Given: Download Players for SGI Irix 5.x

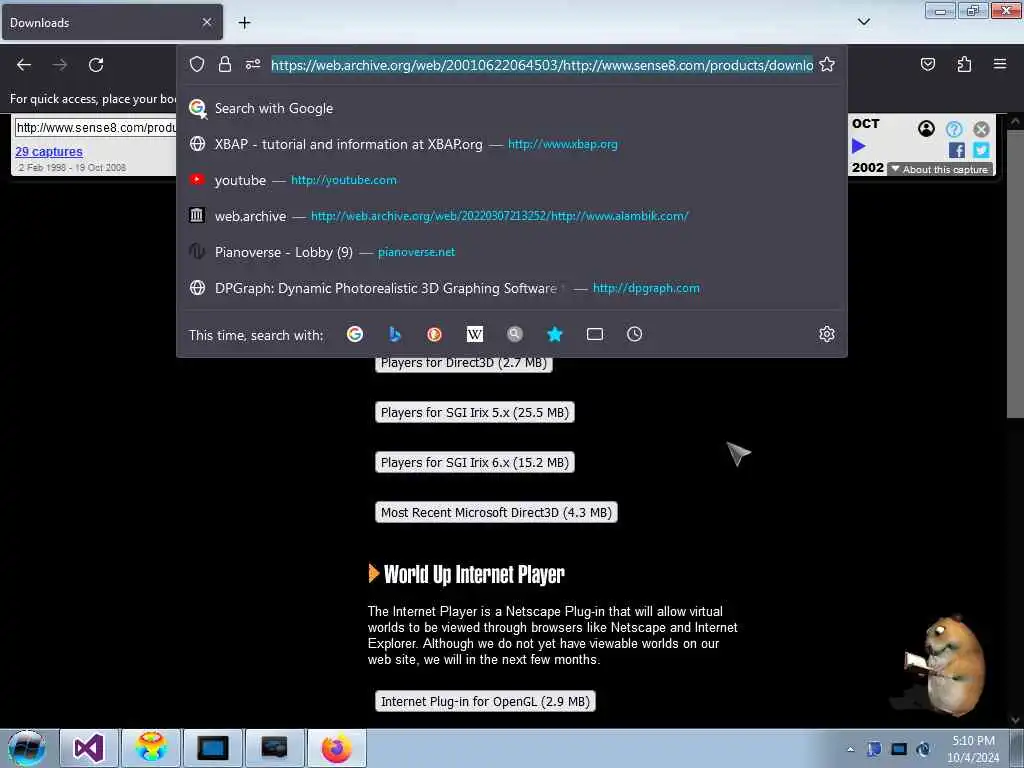Looking at the screenshot, I should coord(475,412).
